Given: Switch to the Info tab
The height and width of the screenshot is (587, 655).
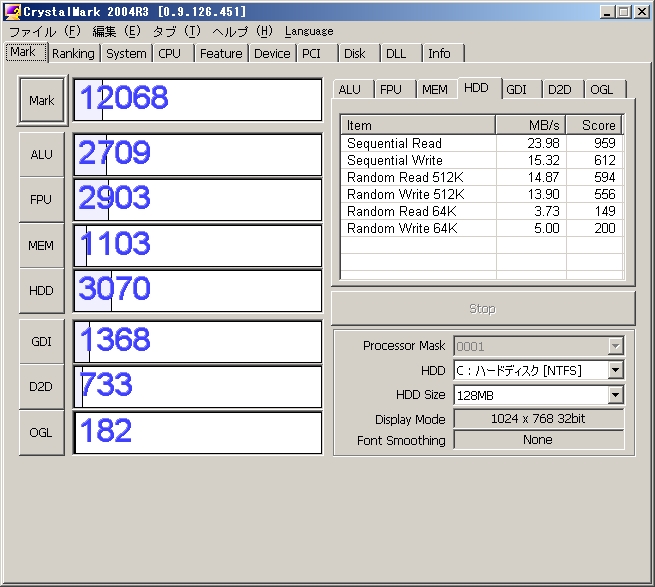Looking at the screenshot, I should pos(443,53).
